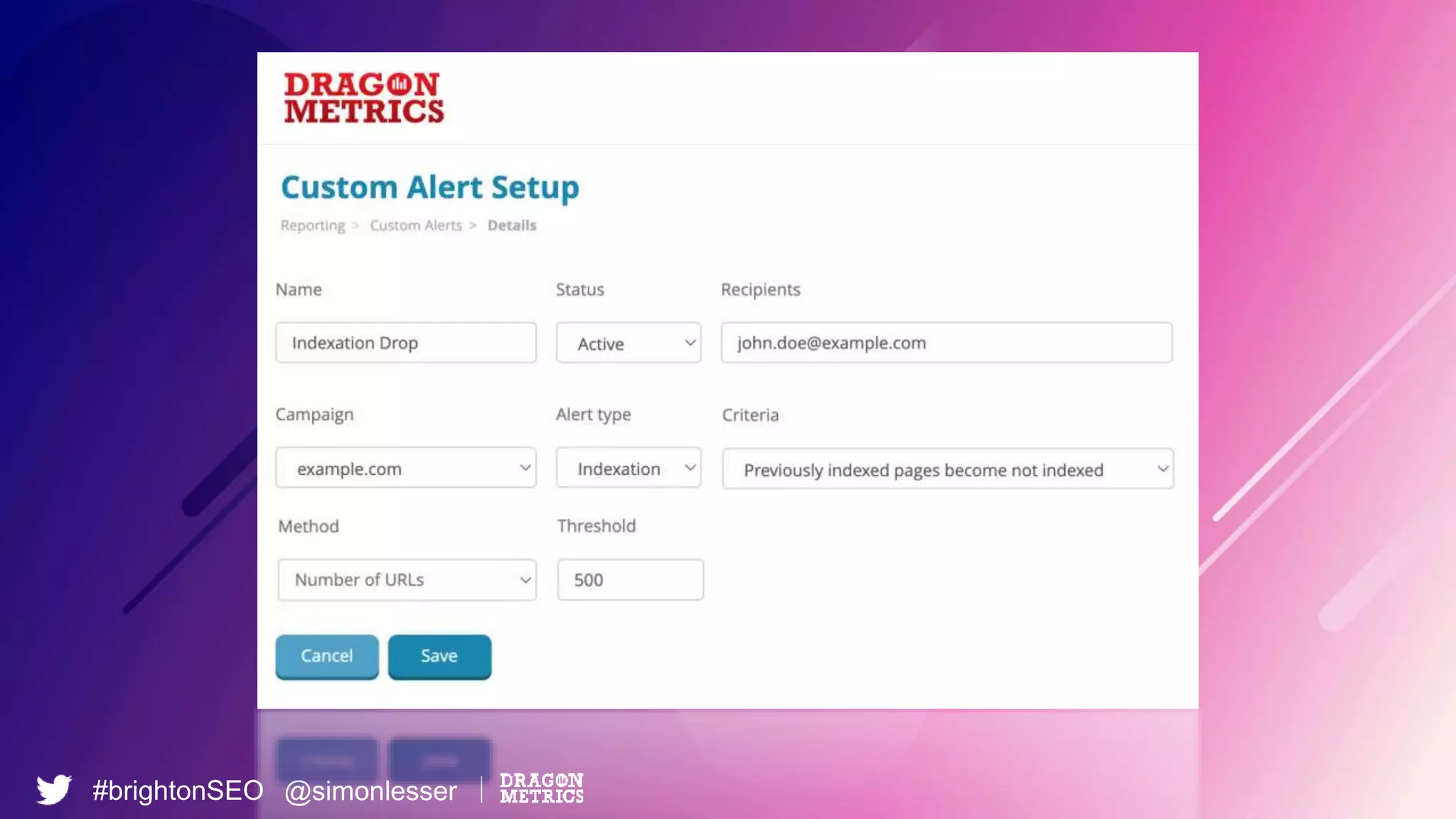Click the Reporting breadcrumb link
The image size is (1456, 819).
(x=312, y=225)
